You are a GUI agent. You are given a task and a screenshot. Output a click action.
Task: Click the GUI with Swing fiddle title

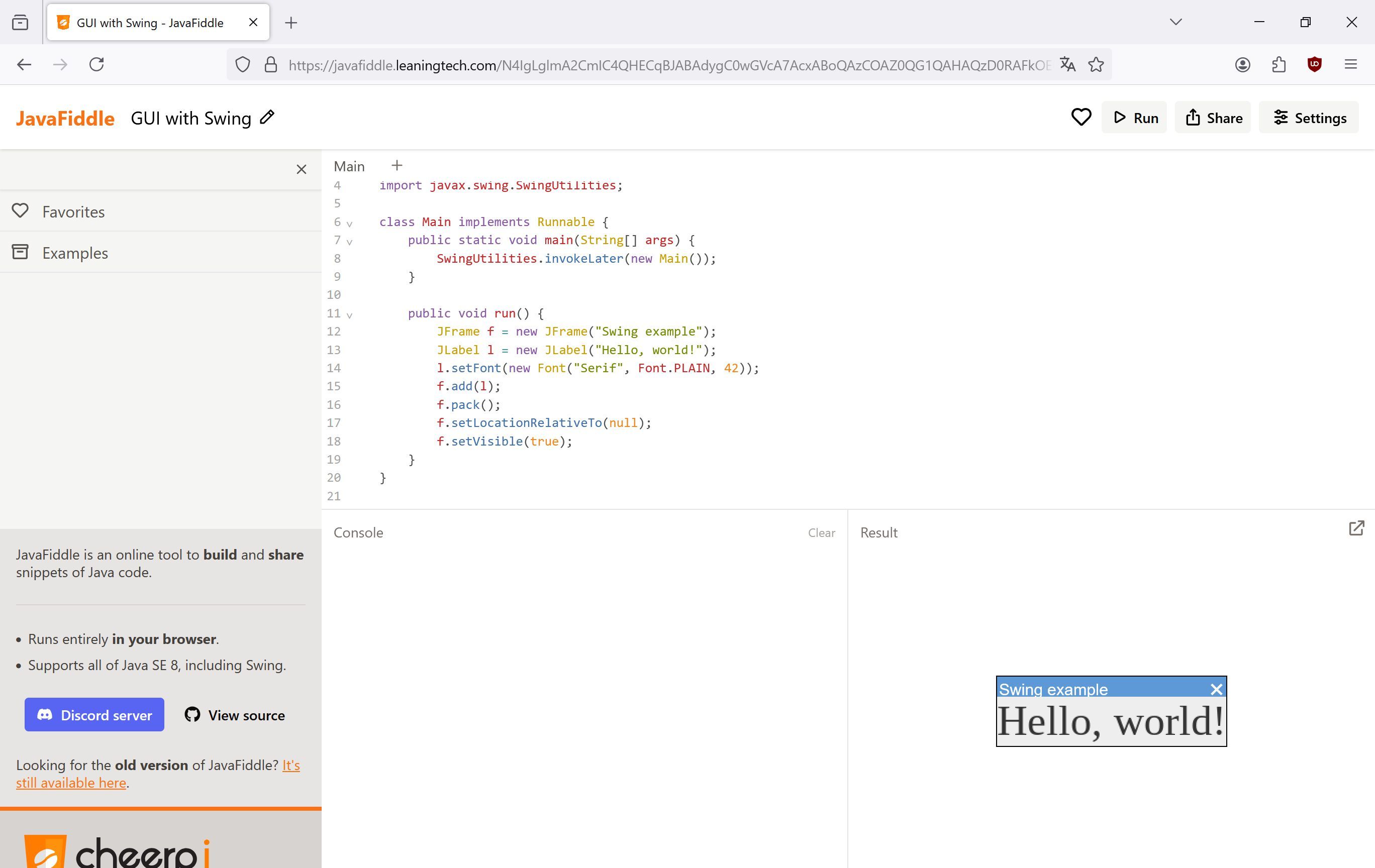tap(190, 118)
